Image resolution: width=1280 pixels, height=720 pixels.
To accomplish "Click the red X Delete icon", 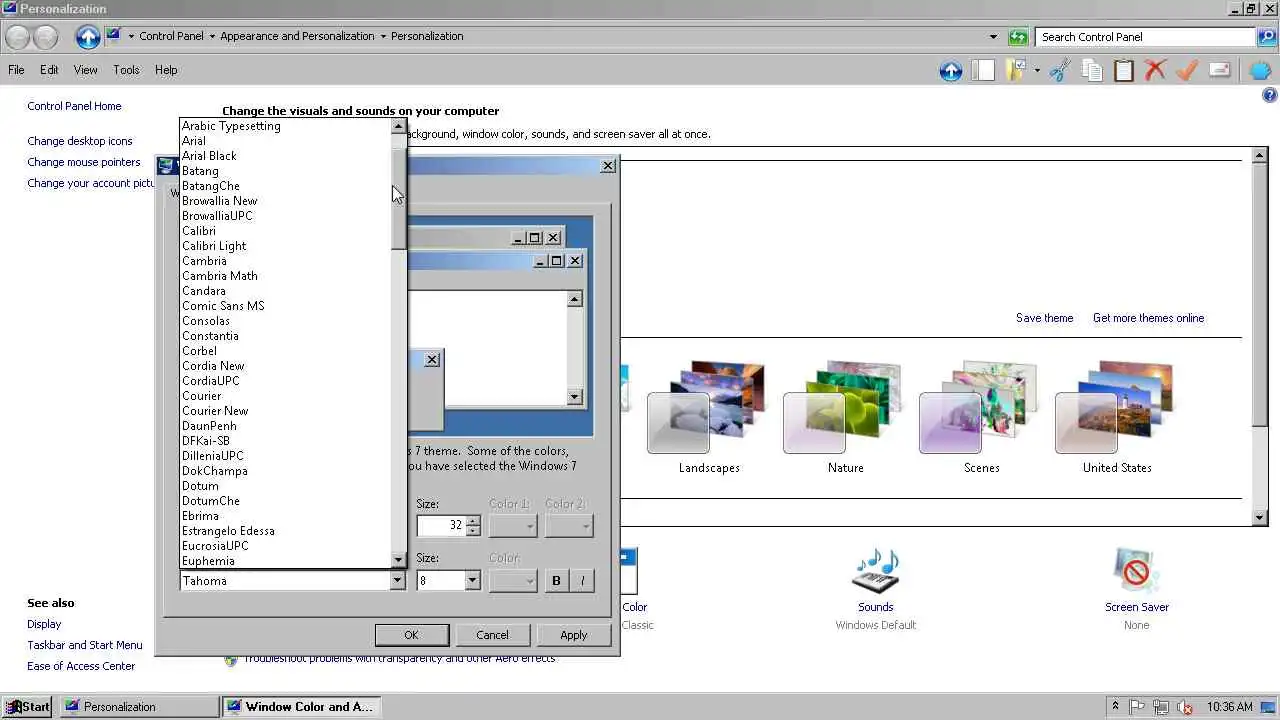I will (1156, 70).
